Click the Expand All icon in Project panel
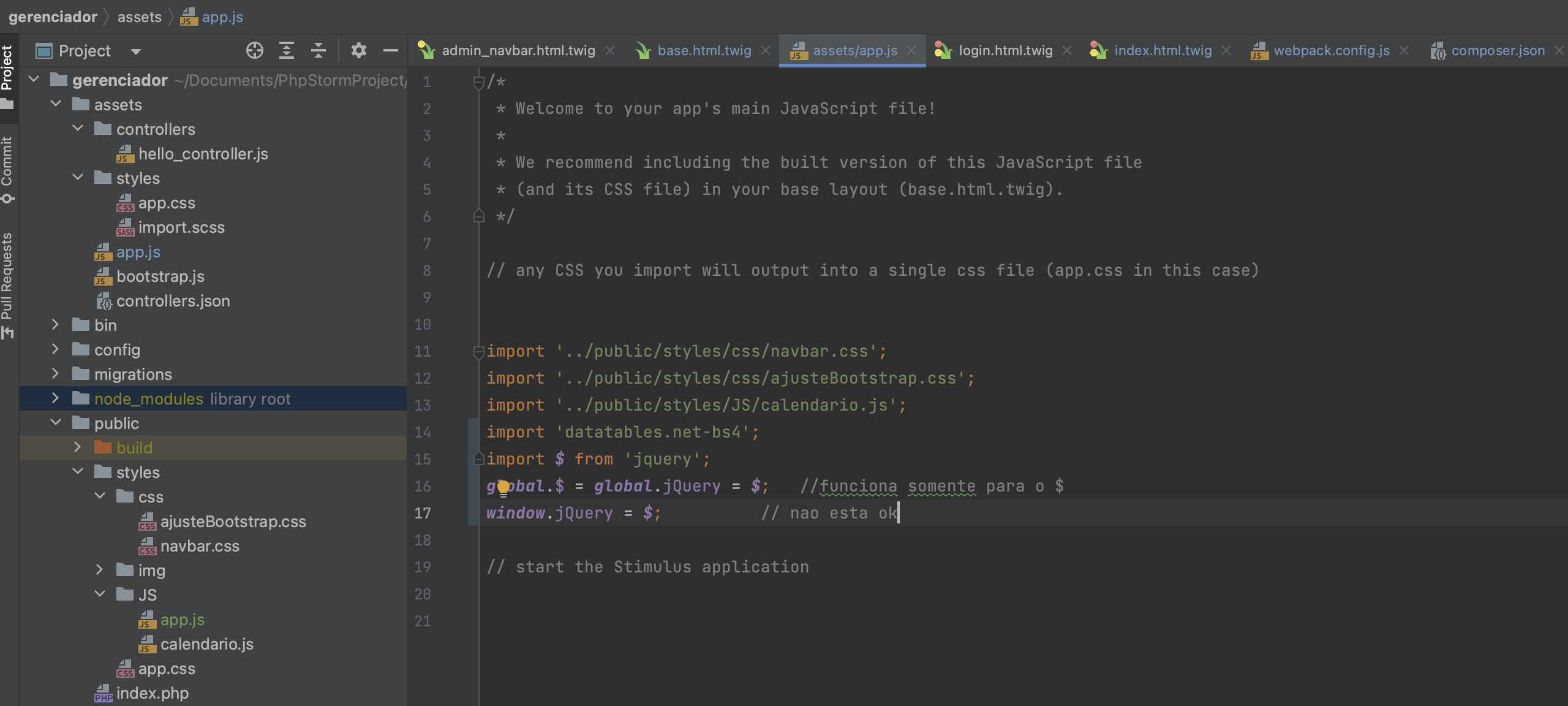The image size is (1568, 706). pyautogui.click(x=287, y=50)
